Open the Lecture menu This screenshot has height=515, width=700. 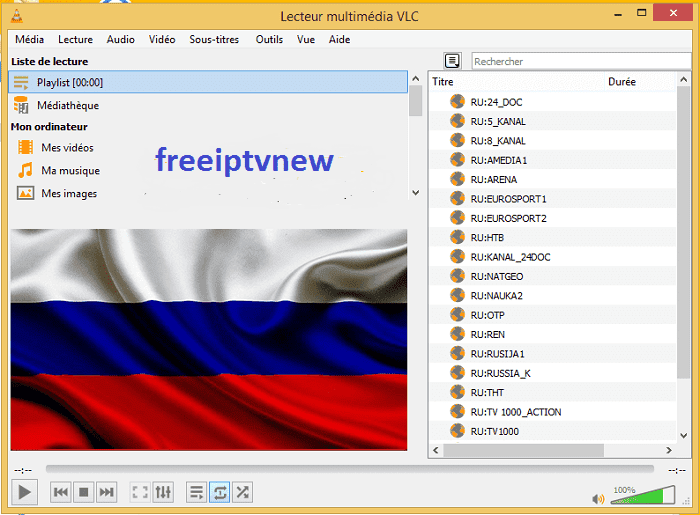pyautogui.click(x=75, y=39)
